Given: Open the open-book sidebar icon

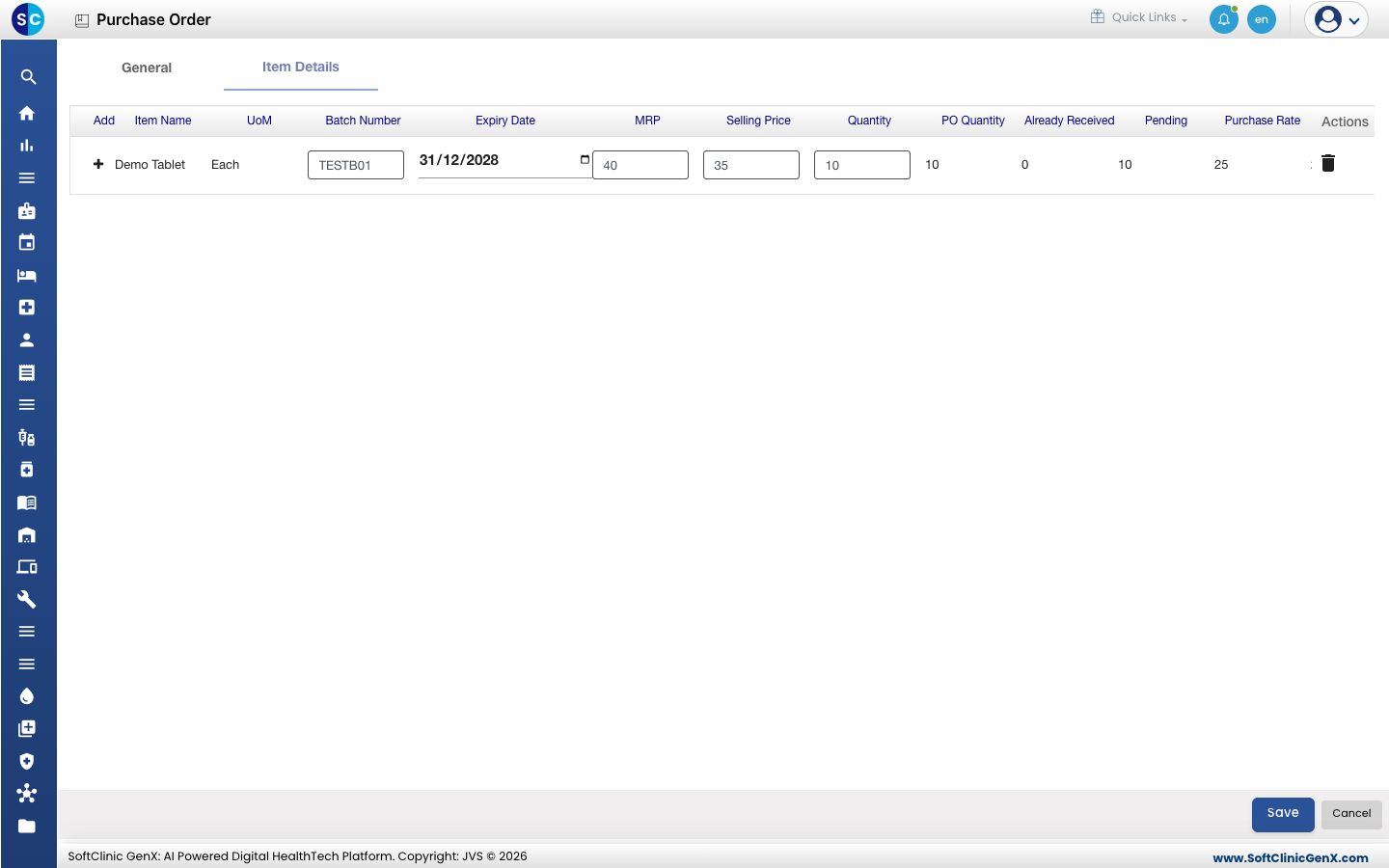Looking at the screenshot, I should (27, 502).
